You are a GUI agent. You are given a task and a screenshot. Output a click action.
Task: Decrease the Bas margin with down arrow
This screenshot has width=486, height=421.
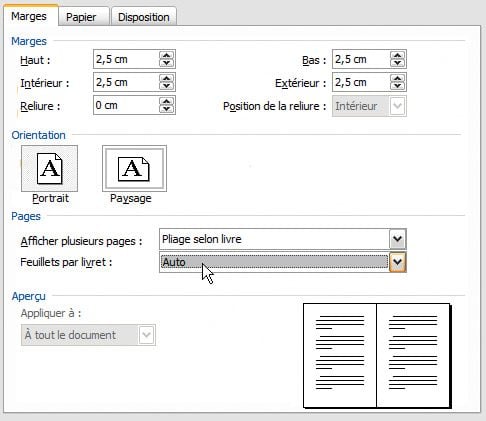click(x=397, y=63)
